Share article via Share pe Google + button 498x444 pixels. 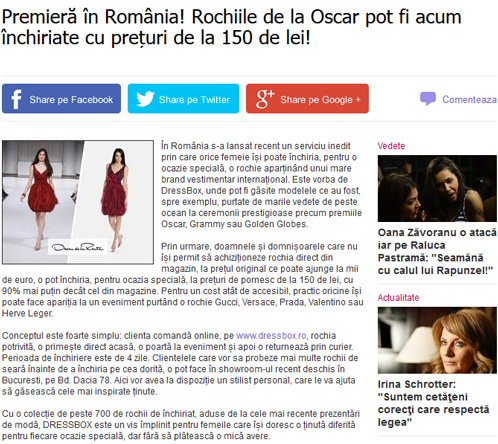307,99
